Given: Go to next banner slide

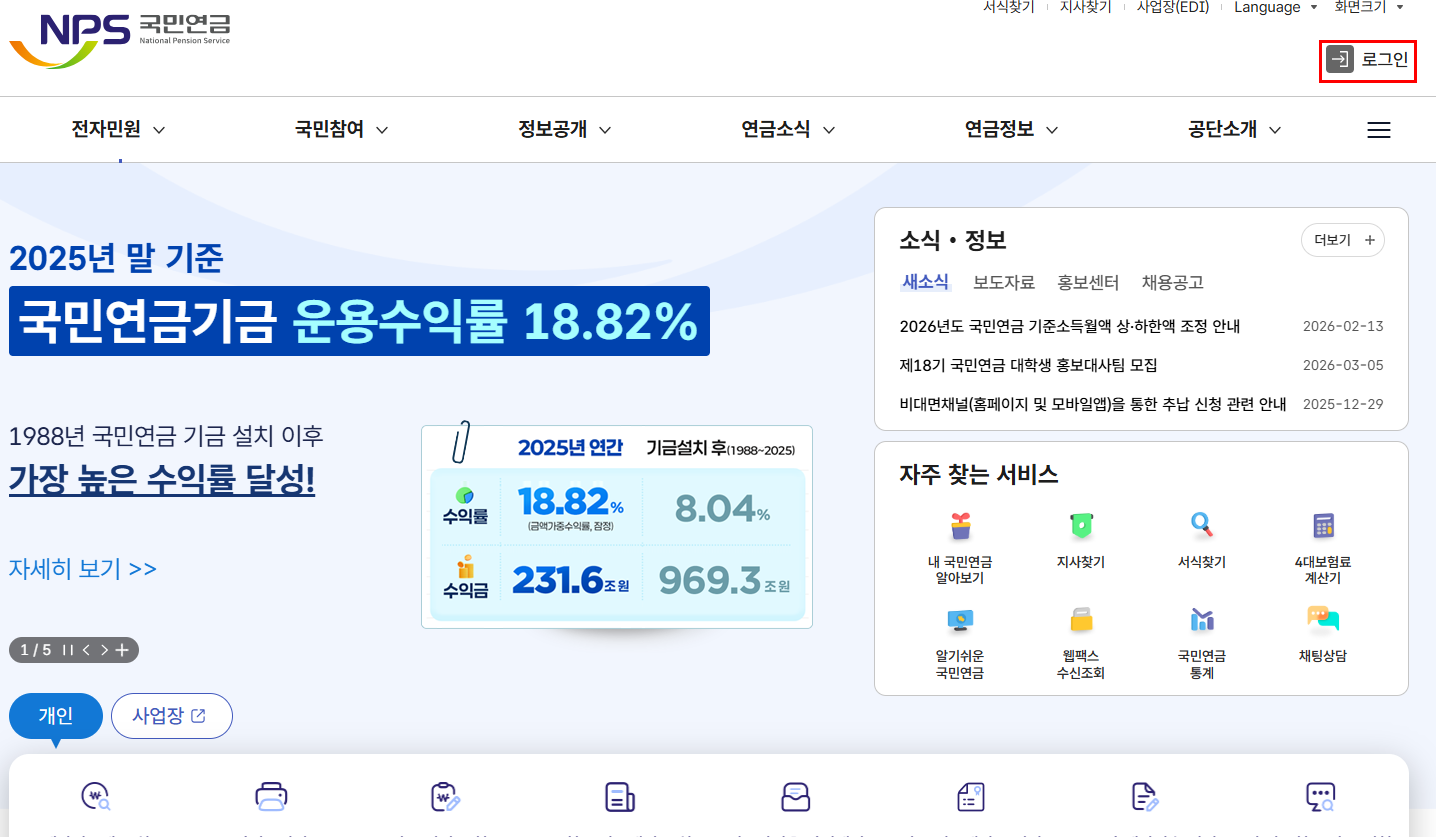Looking at the screenshot, I should tap(104, 650).
